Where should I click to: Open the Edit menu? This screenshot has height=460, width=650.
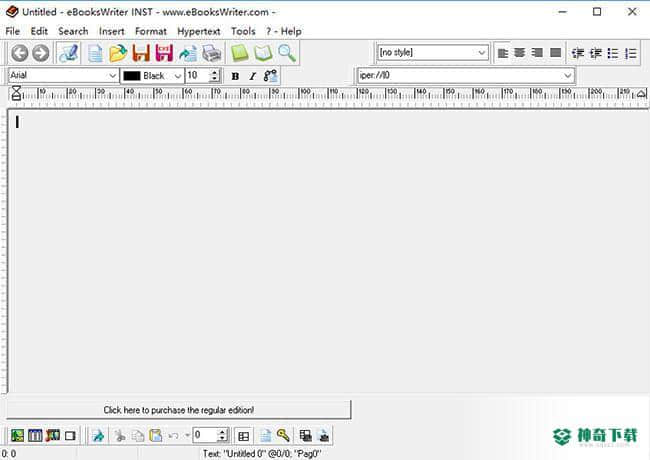click(39, 31)
